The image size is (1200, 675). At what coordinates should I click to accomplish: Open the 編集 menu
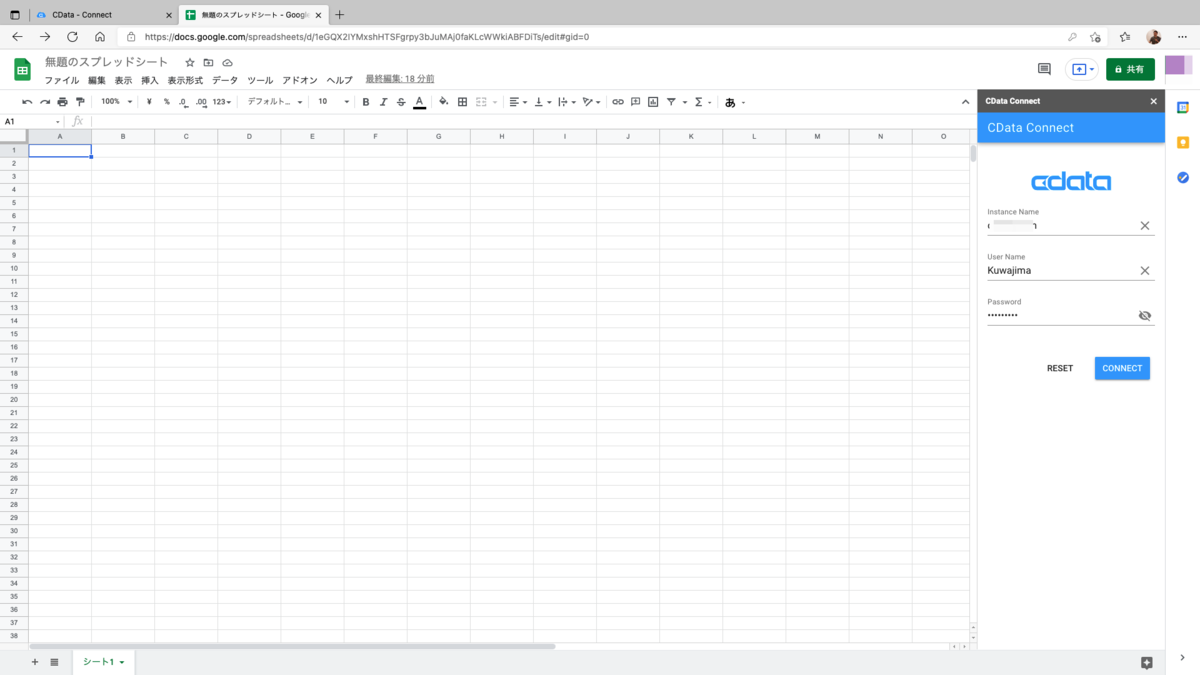[97, 80]
